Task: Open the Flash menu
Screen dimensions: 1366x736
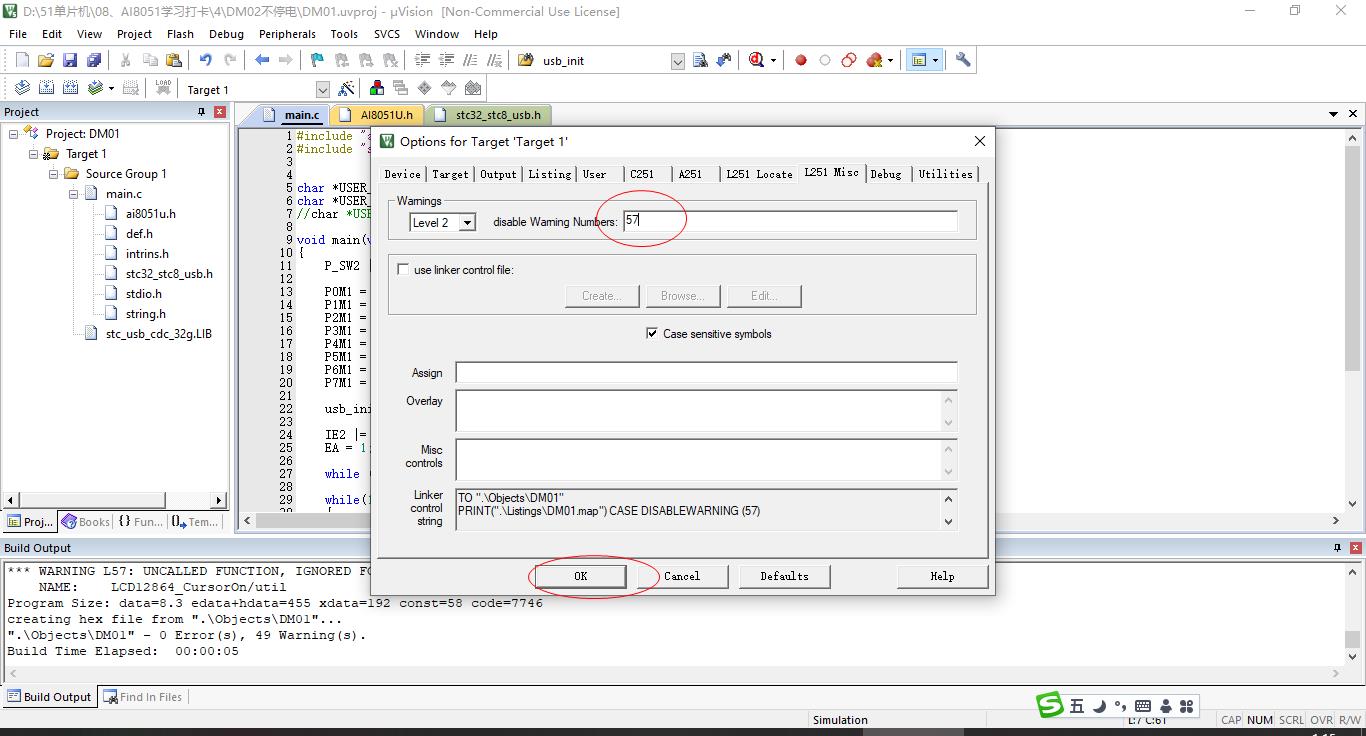Action: (x=180, y=34)
